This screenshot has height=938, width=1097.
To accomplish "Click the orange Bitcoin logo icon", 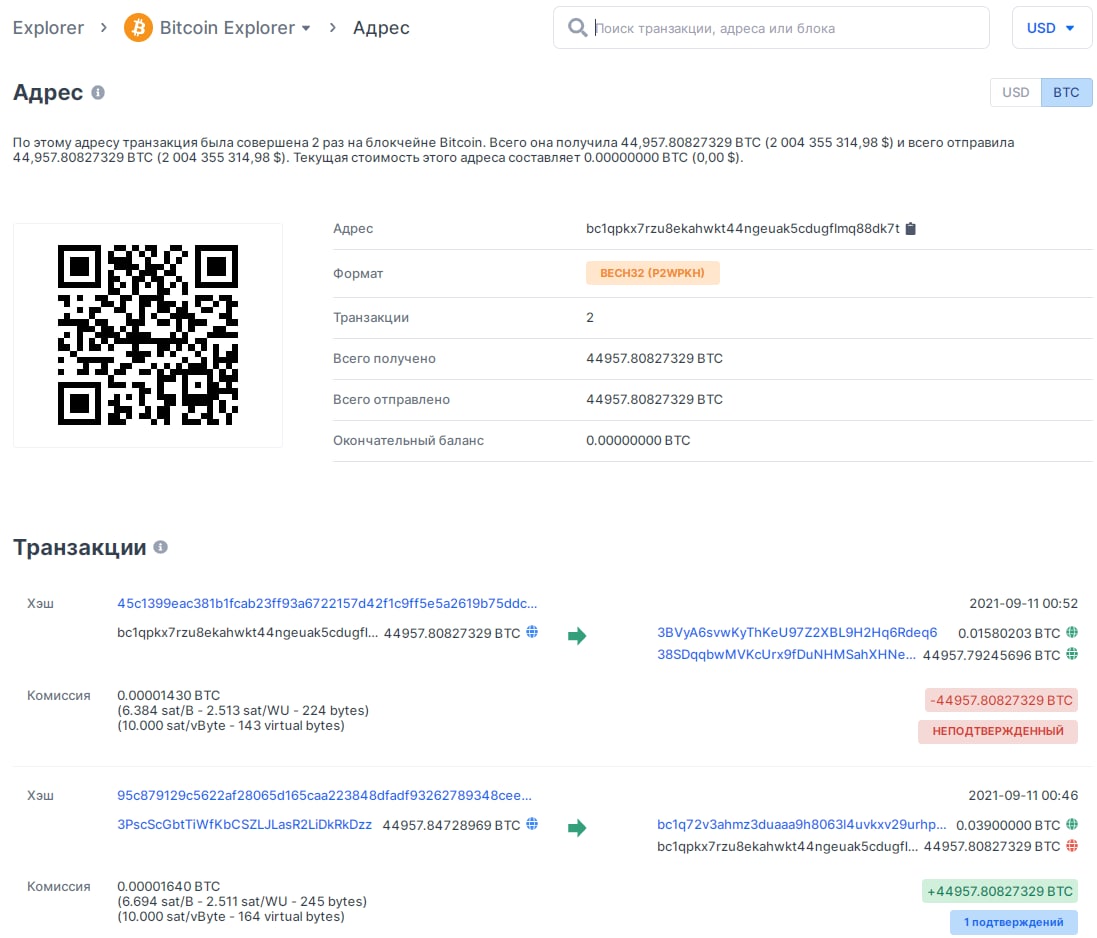I will pos(138,28).
